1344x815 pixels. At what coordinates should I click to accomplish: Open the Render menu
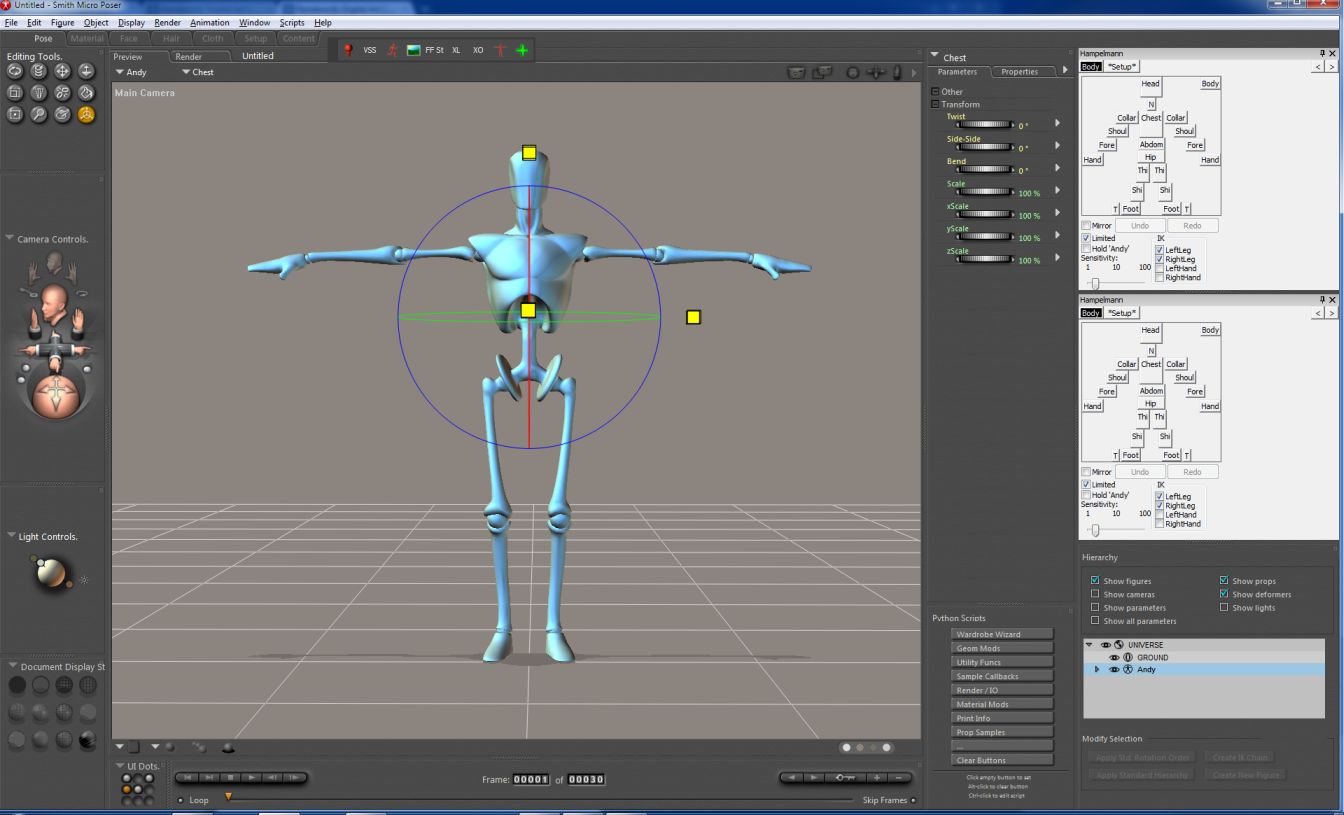[167, 22]
